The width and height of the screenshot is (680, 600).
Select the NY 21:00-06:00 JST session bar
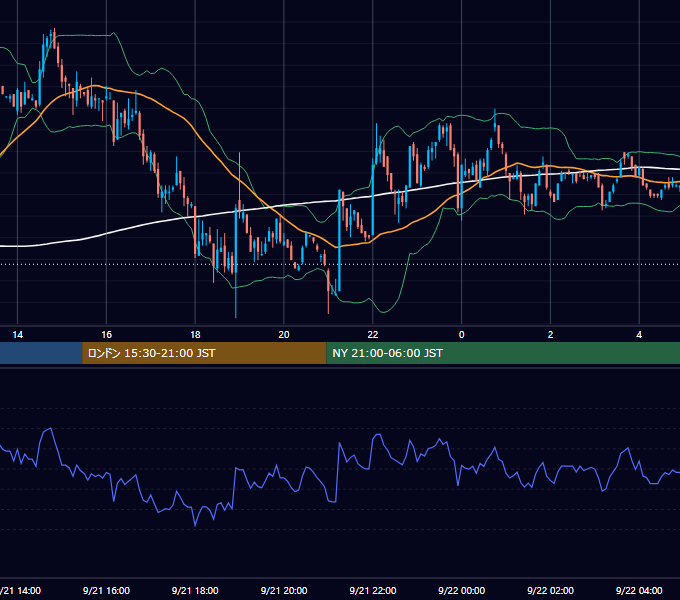(x=503, y=353)
